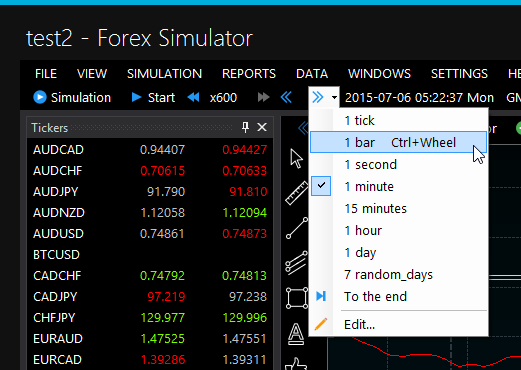
Task: Increase simulation speed with gray fast-forward arrows
Action: click(x=263, y=98)
